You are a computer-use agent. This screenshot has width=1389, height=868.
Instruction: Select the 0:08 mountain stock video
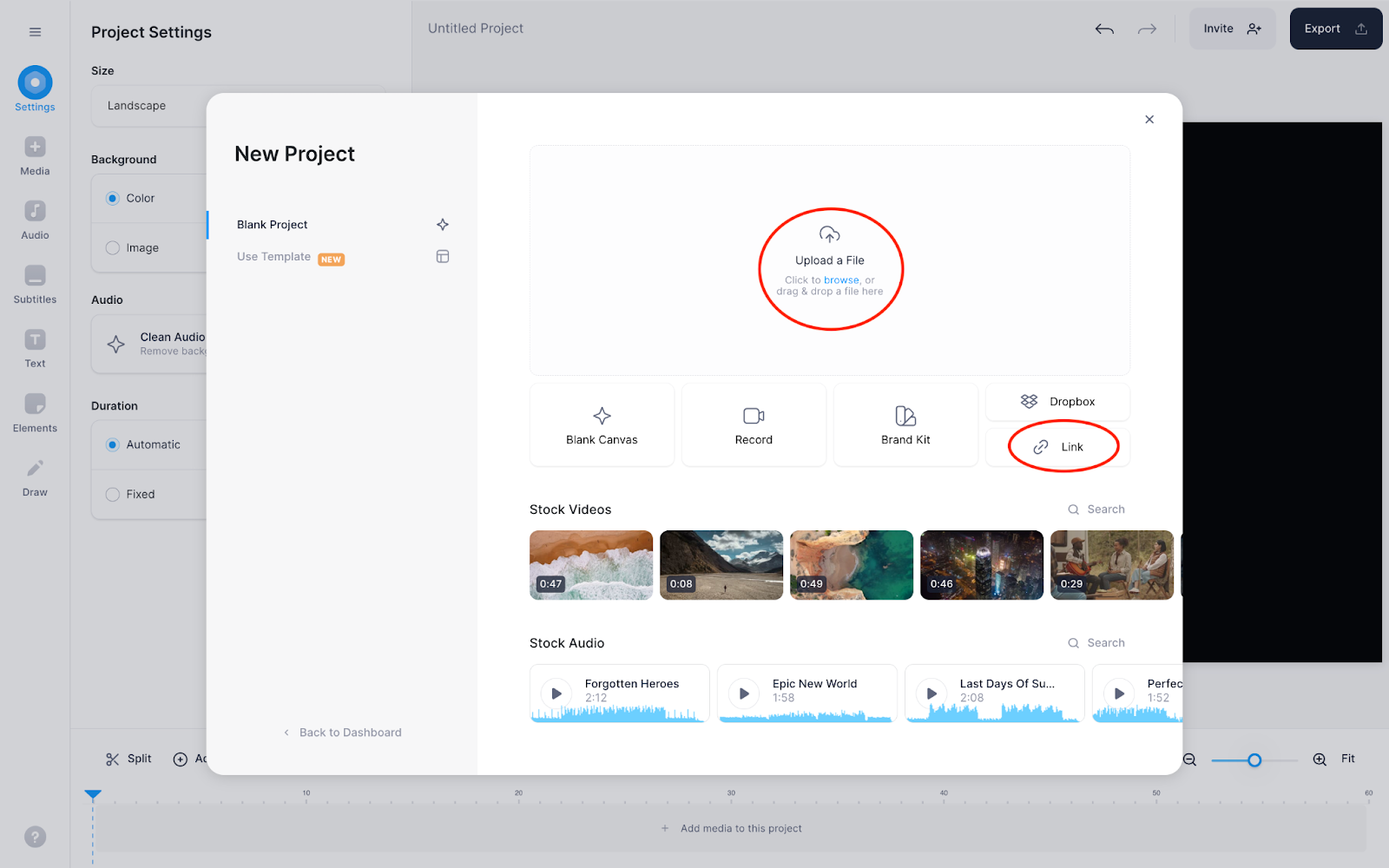coord(721,565)
